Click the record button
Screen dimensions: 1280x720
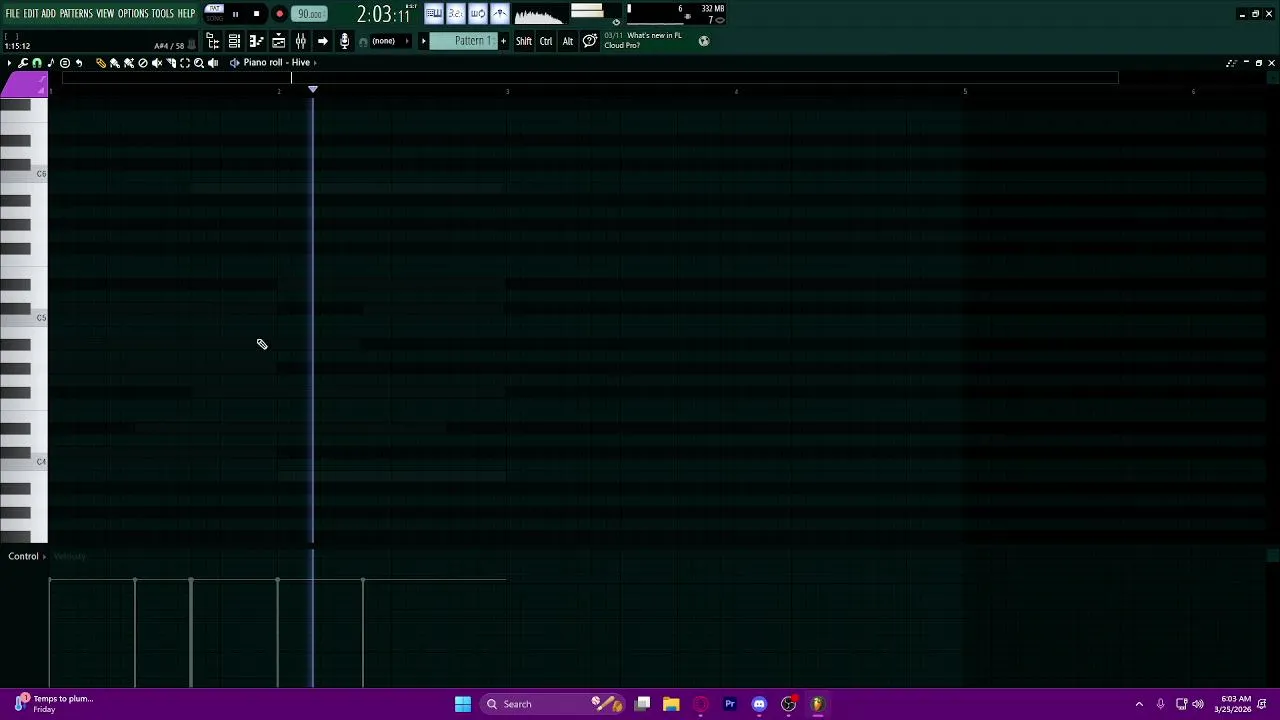coord(279,14)
